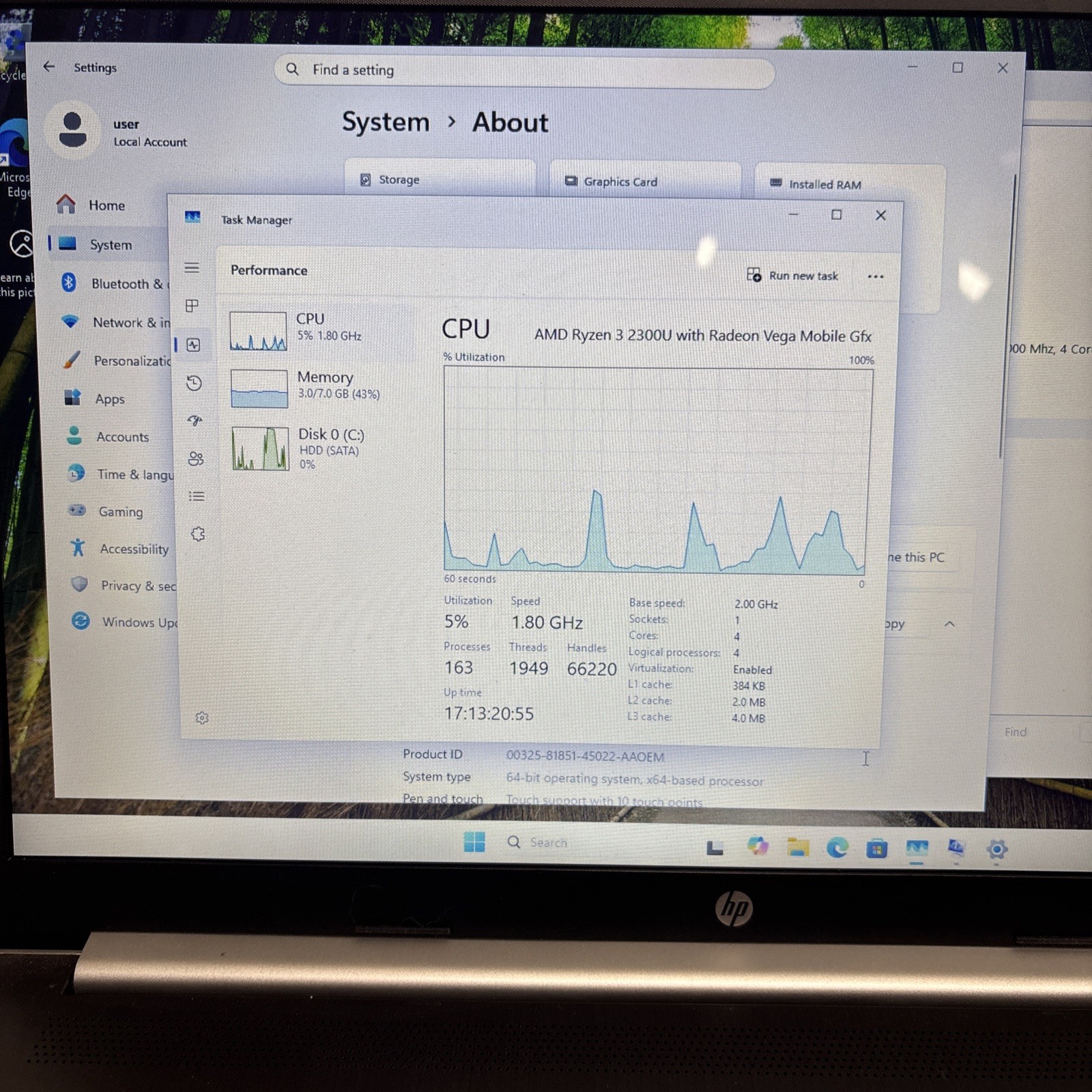Select Product ID value text

tap(585, 756)
